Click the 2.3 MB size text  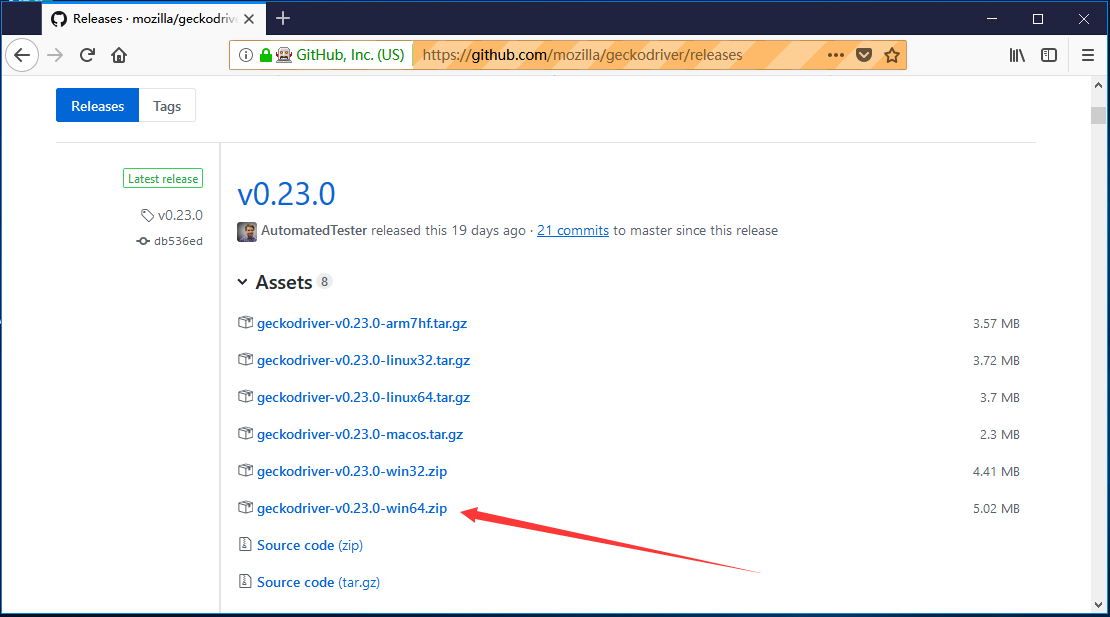(1000, 435)
